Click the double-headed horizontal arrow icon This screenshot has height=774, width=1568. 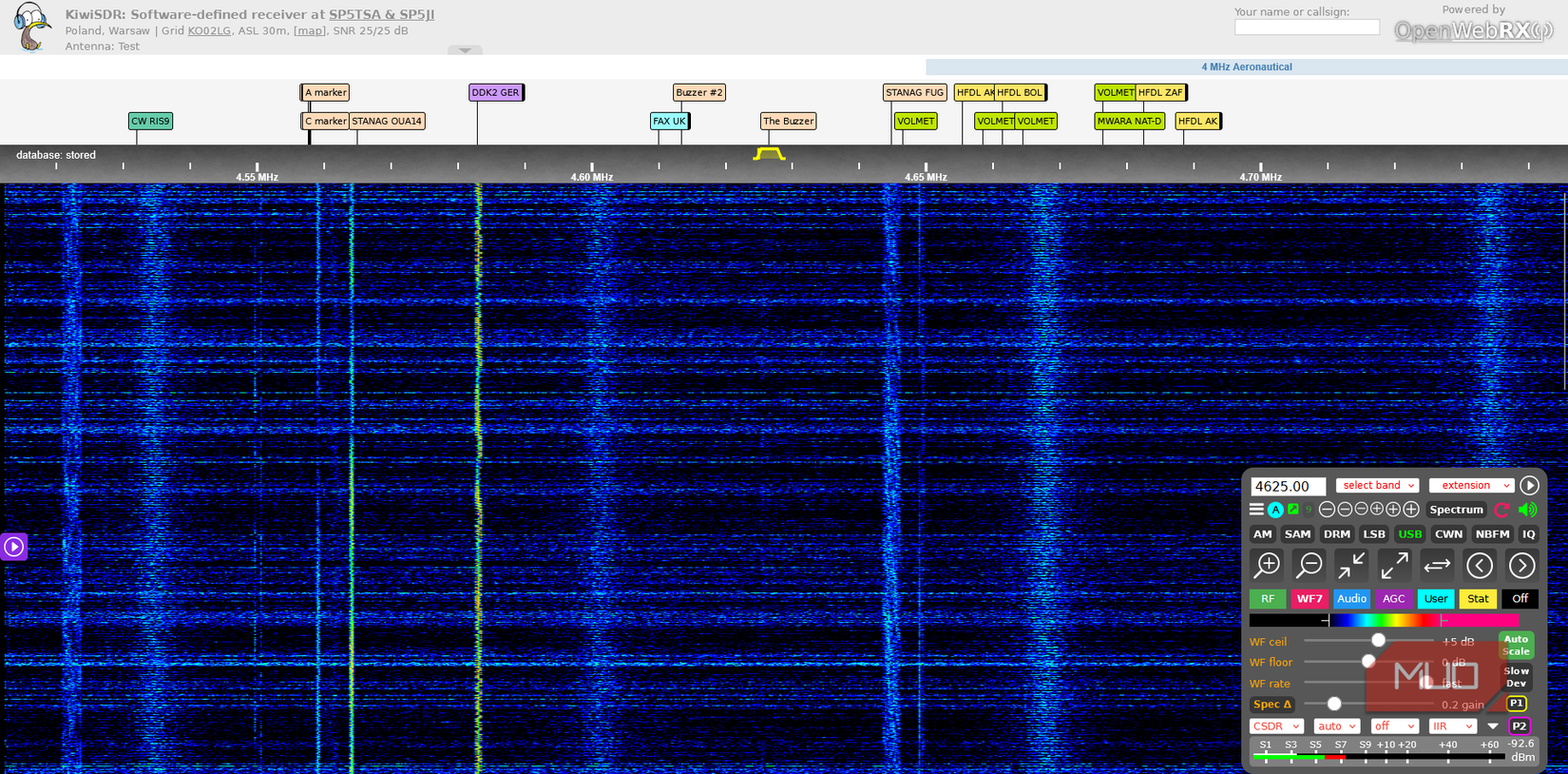(1437, 566)
